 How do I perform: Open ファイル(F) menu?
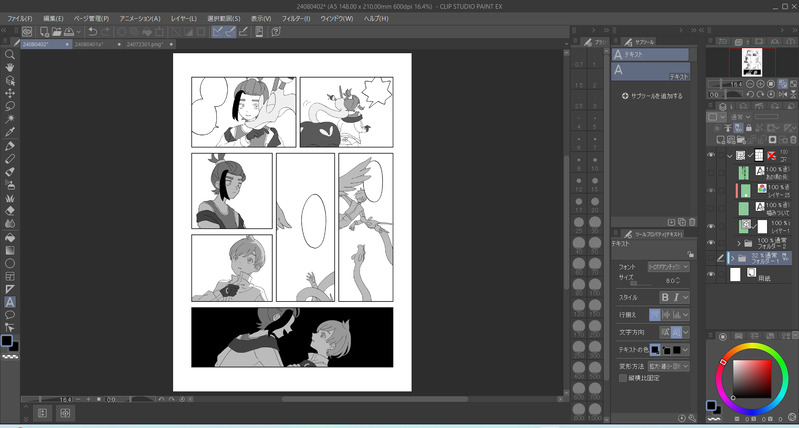[x=19, y=18]
